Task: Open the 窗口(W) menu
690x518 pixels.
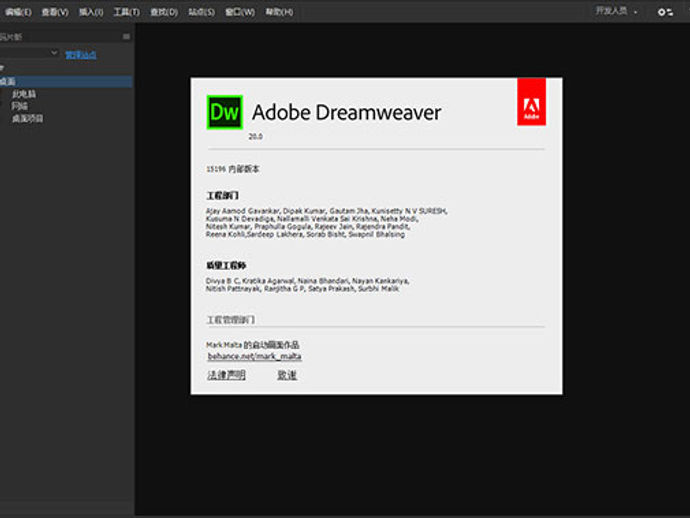Action: tap(240, 12)
